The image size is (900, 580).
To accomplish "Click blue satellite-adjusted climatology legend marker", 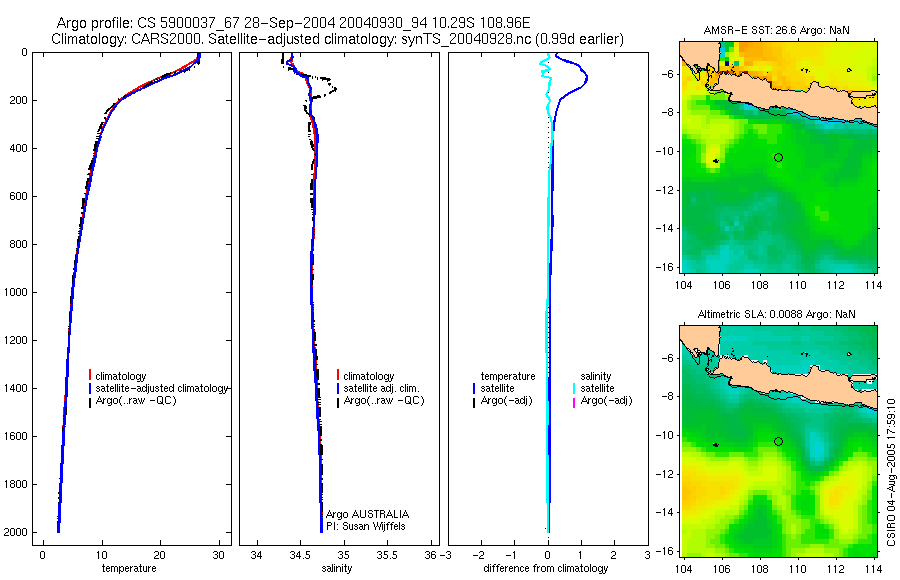I will click(x=90, y=388).
